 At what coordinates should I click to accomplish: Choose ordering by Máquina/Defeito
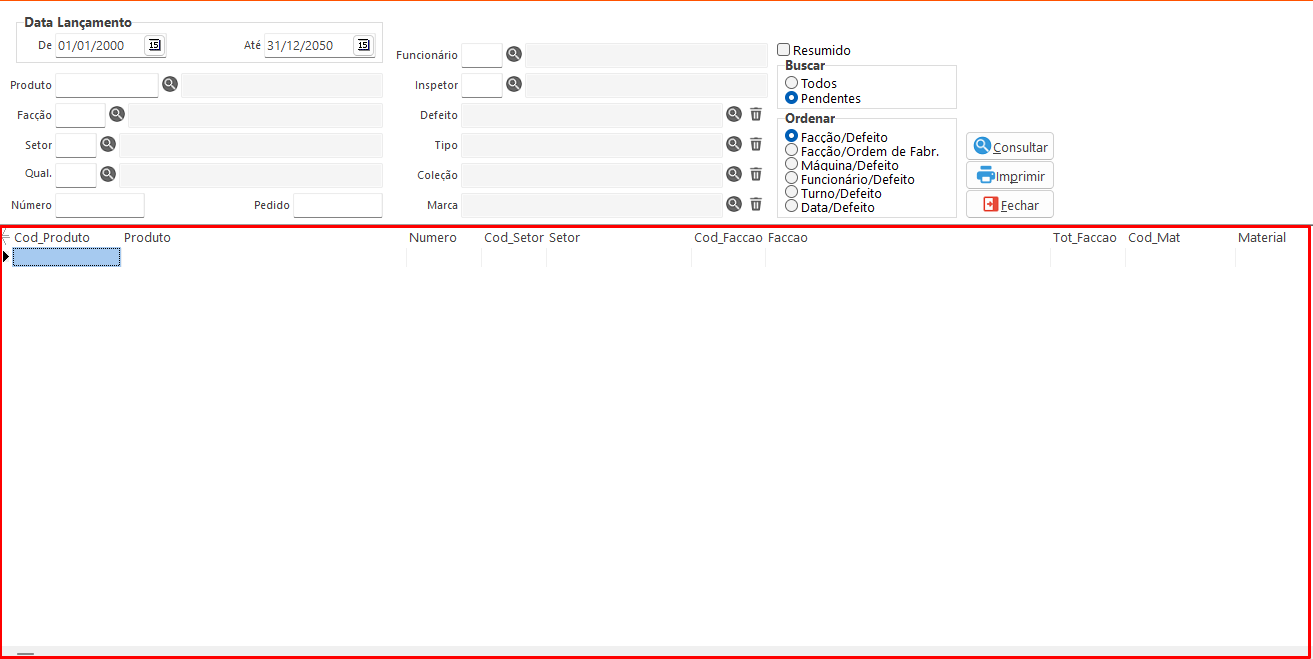(x=792, y=165)
